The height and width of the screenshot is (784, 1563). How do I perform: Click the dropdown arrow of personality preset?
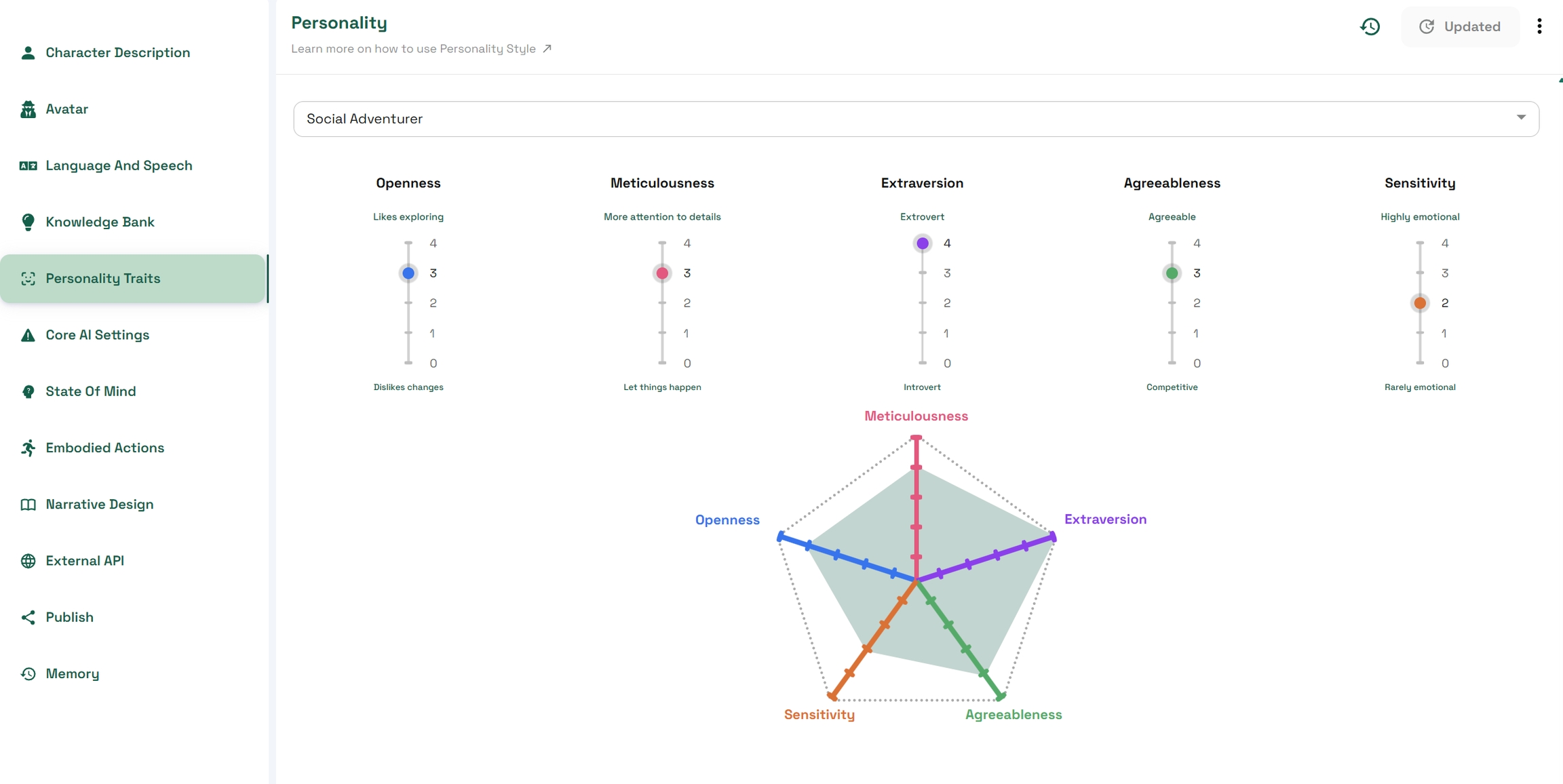(1521, 118)
